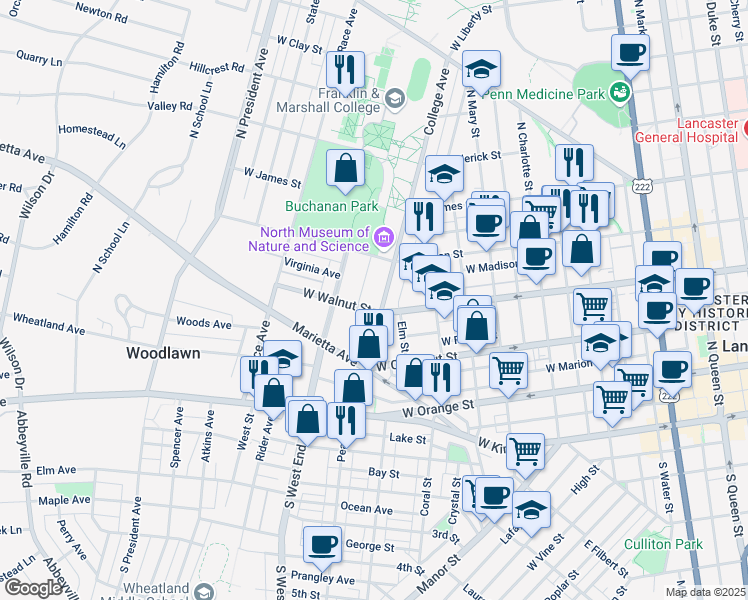The image size is (748, 600).
Task: Click the shopping bag marker in Buchanan Park
Action: coord(345,170)
